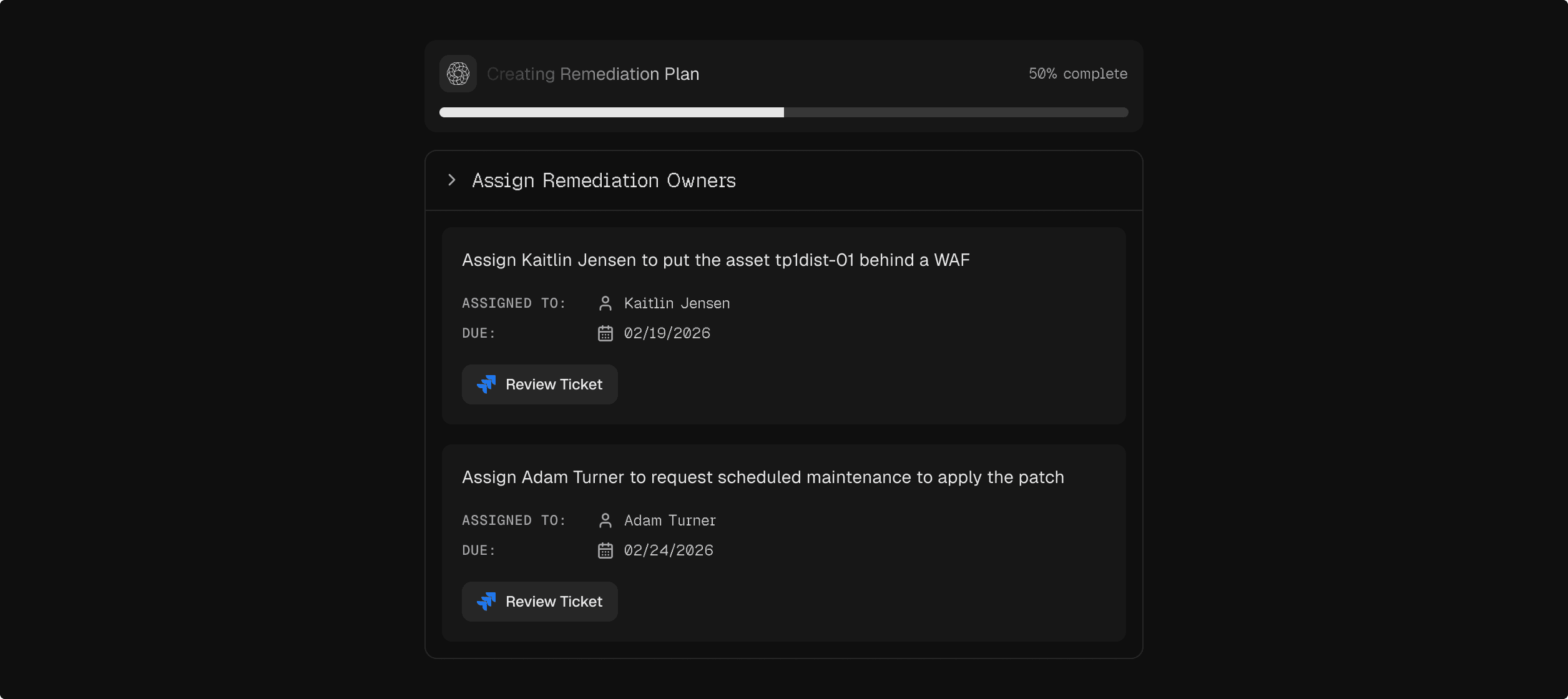The height and width of the screenshot is (699, 1568).
Task: Click the person icon beside Kaitlin Jensen
Action: click(605, 303)
